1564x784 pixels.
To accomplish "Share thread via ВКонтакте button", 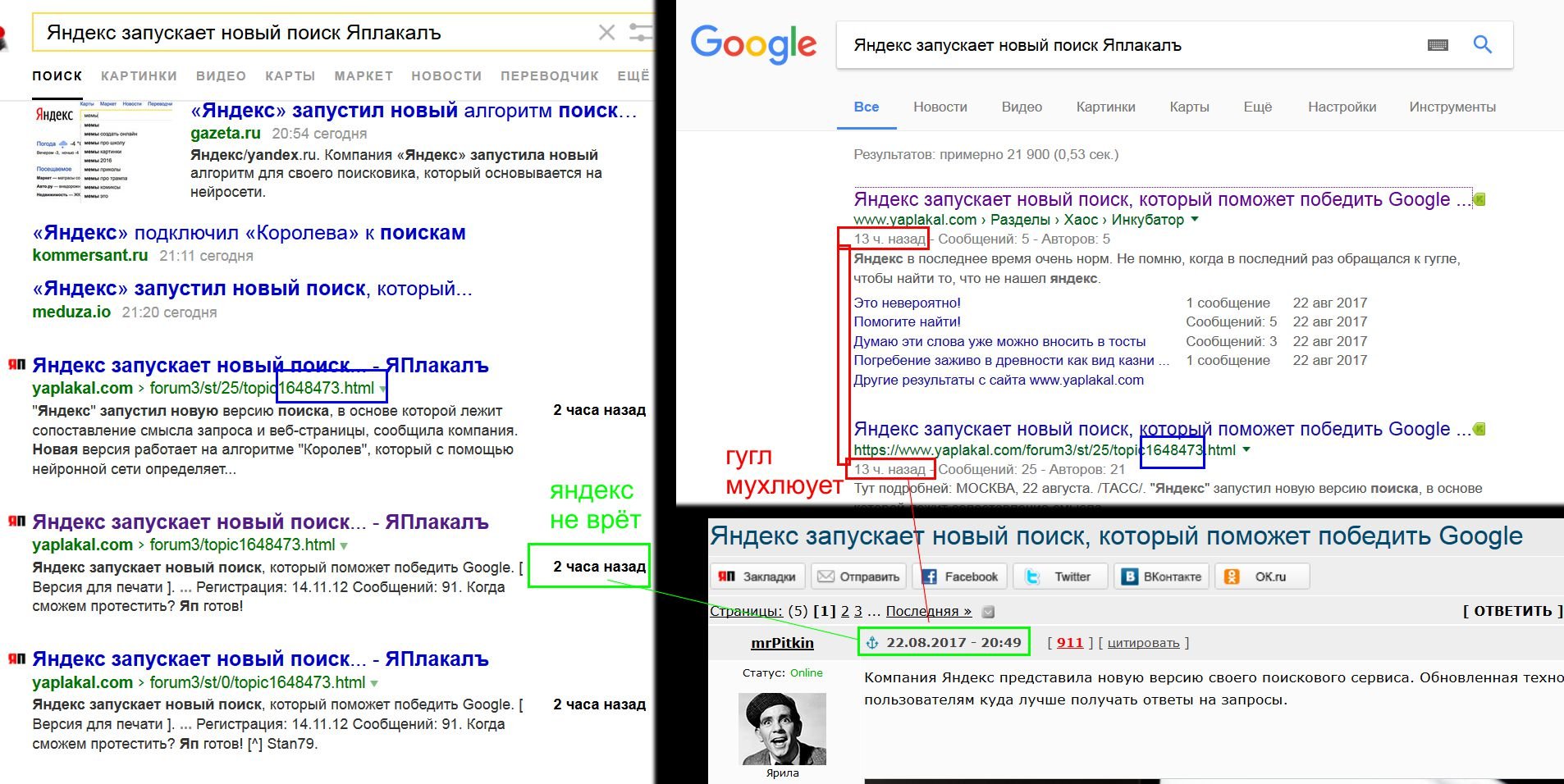I will 1161,577.
